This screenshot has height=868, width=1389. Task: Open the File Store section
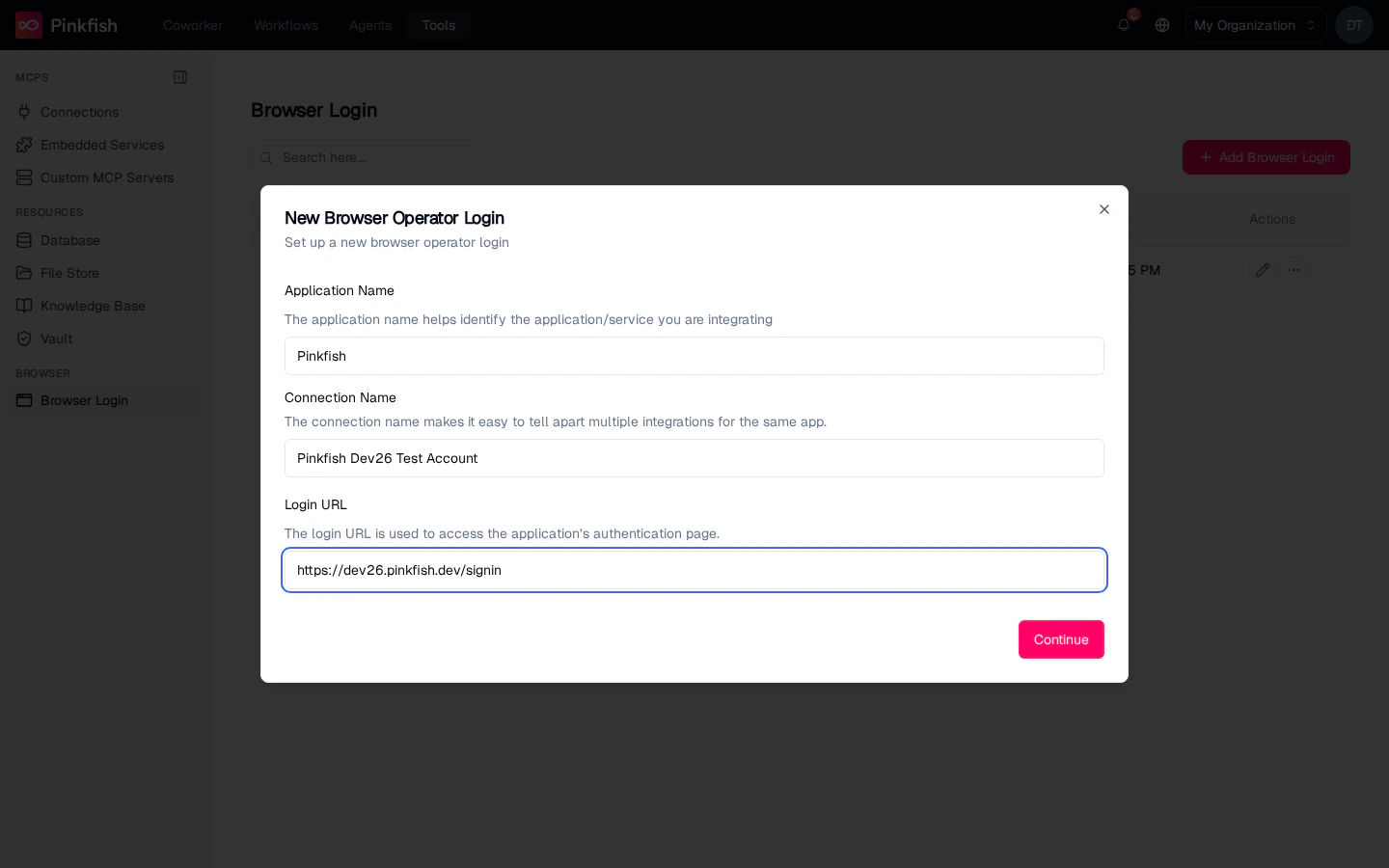(69, 273)
